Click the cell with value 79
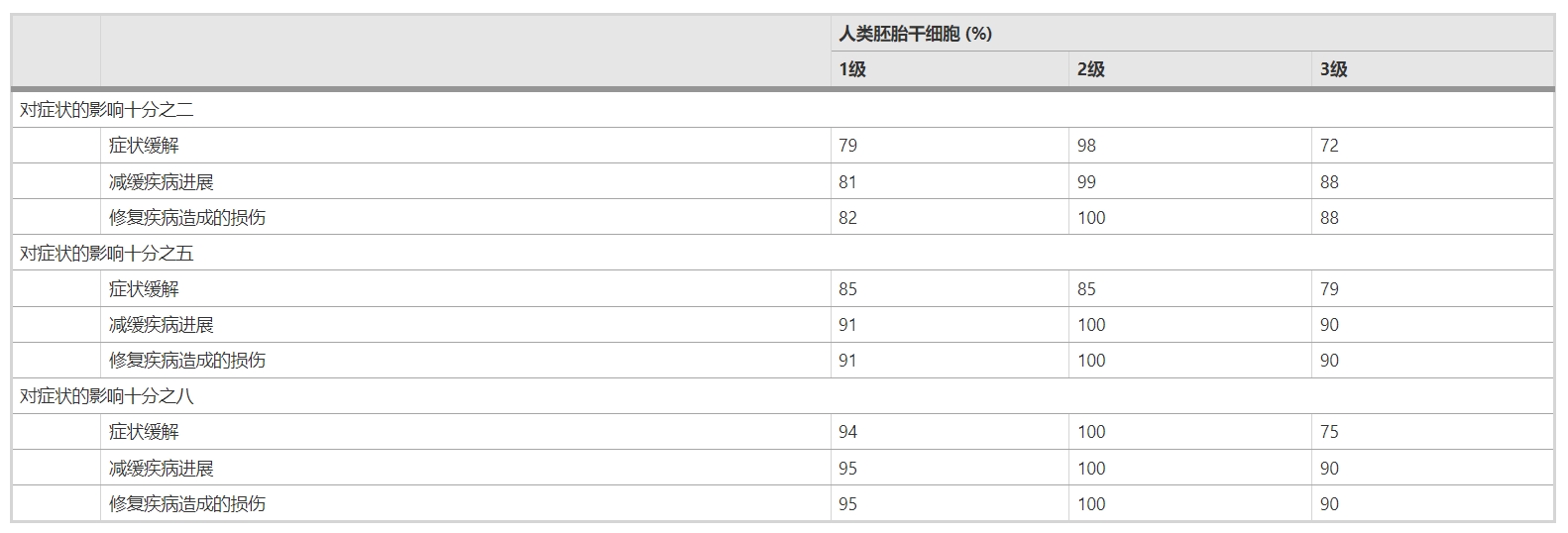This screenshot has width=1568, height=533. (847, 146)
